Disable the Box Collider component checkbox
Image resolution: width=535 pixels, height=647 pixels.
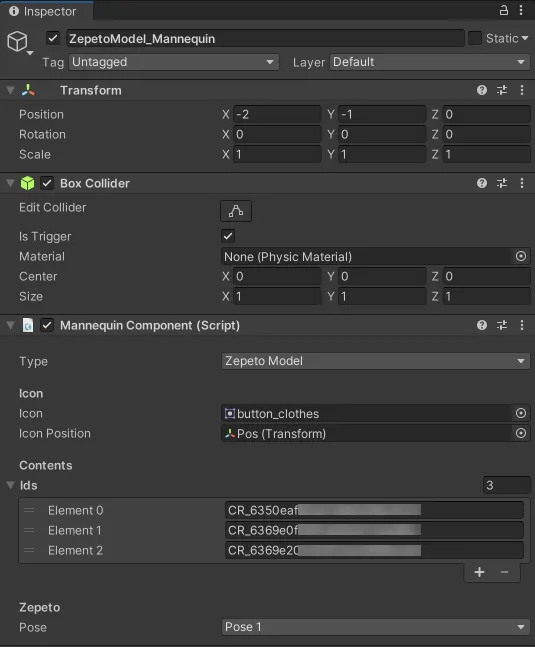[47, 183]
